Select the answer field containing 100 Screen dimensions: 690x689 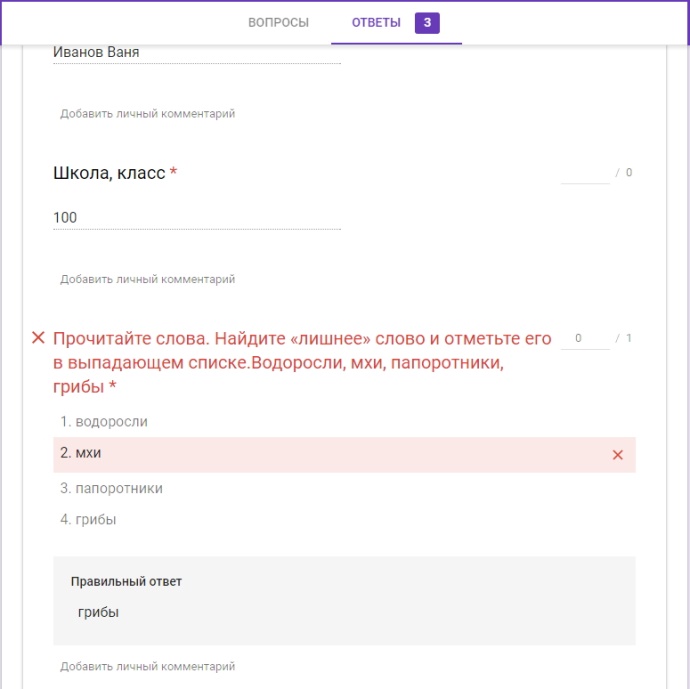pyautogui.click(x=197, y=218)
